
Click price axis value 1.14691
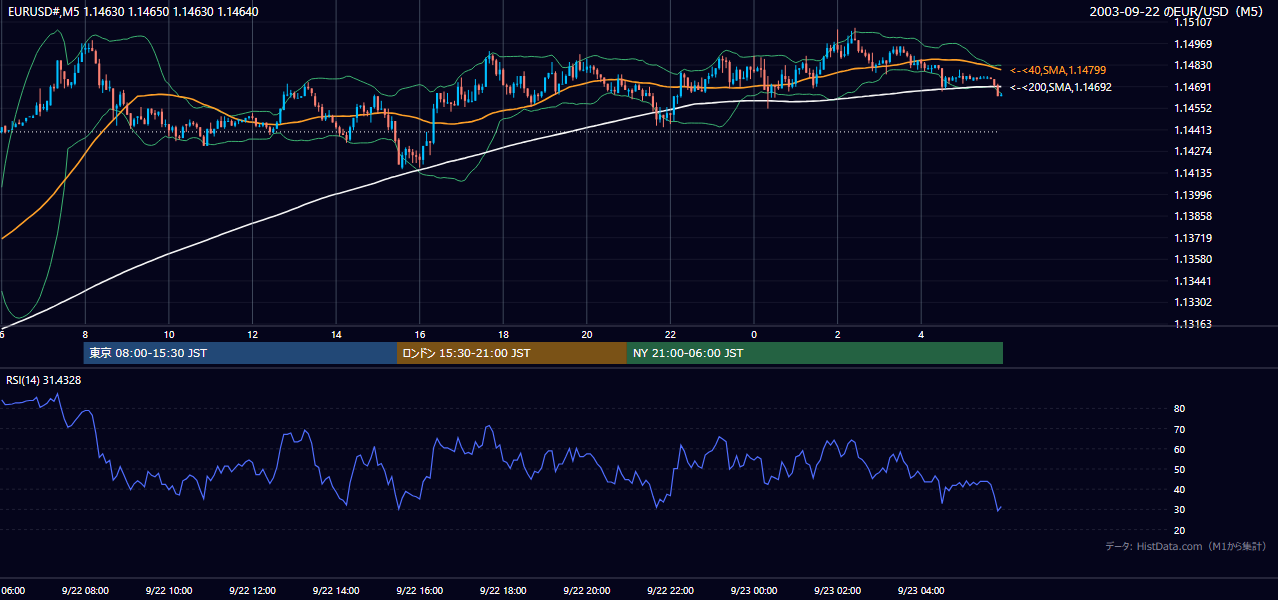point(1194,87)
